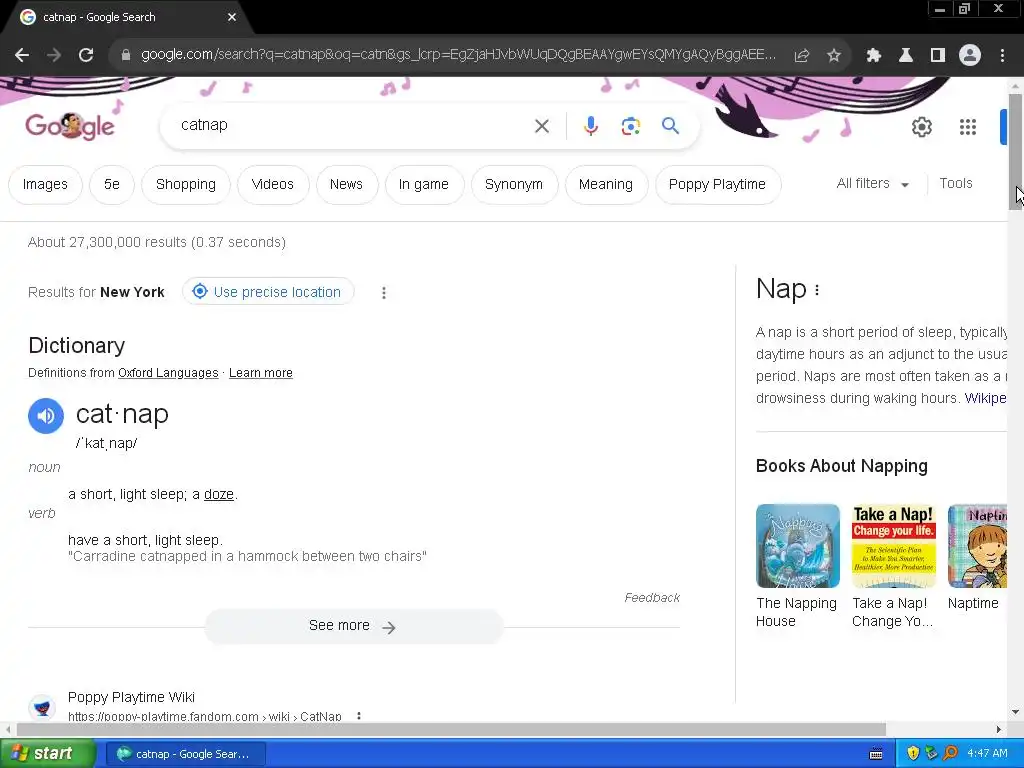Switch to Videos results
The image size is (1024, 768).
[x=272, y=185]
